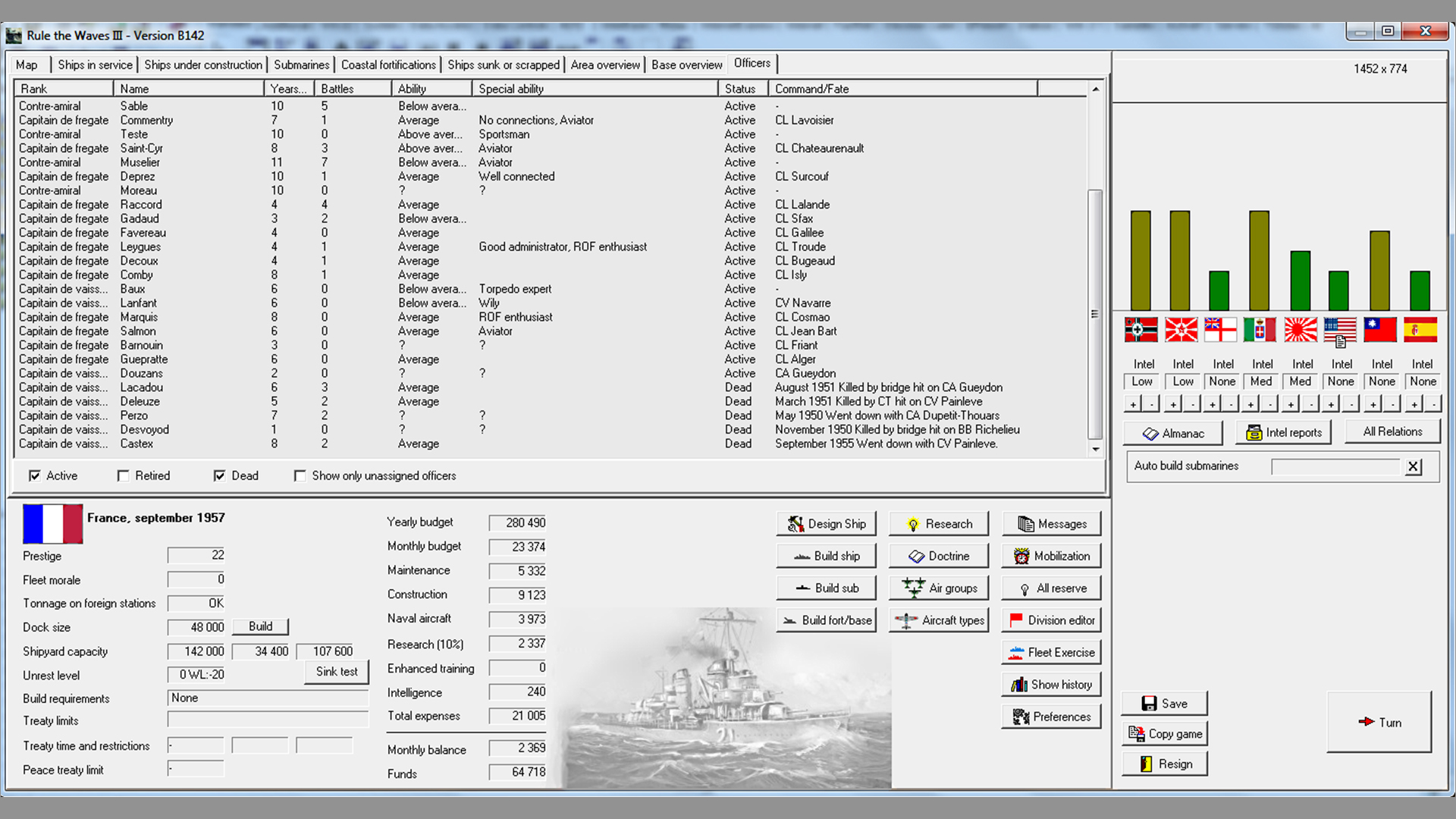
Task: Advance the game with Turn button
Action: point(1379,722)
